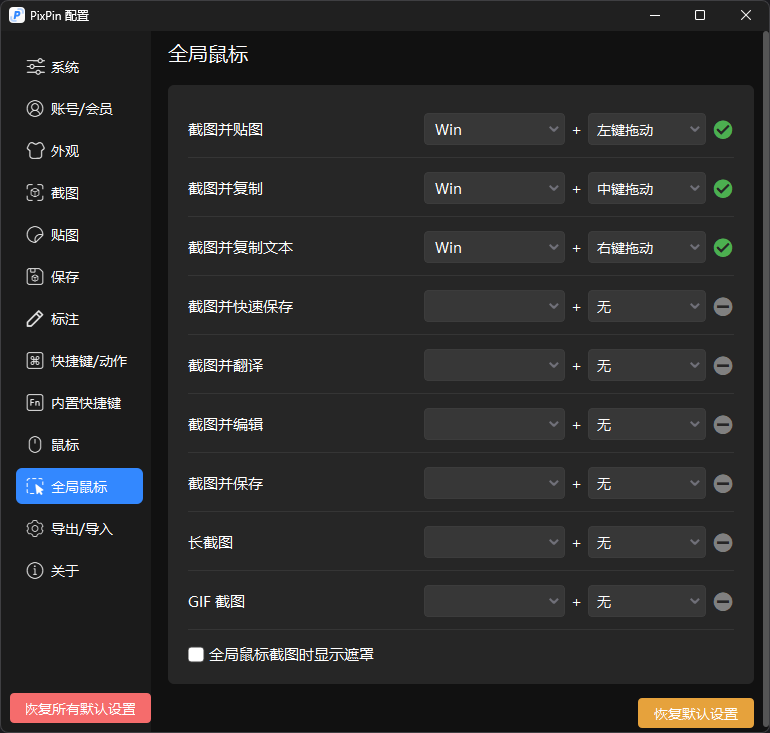Open 无 action dropdown for 截图并翻译
The image size is (770, 733).
647,365
